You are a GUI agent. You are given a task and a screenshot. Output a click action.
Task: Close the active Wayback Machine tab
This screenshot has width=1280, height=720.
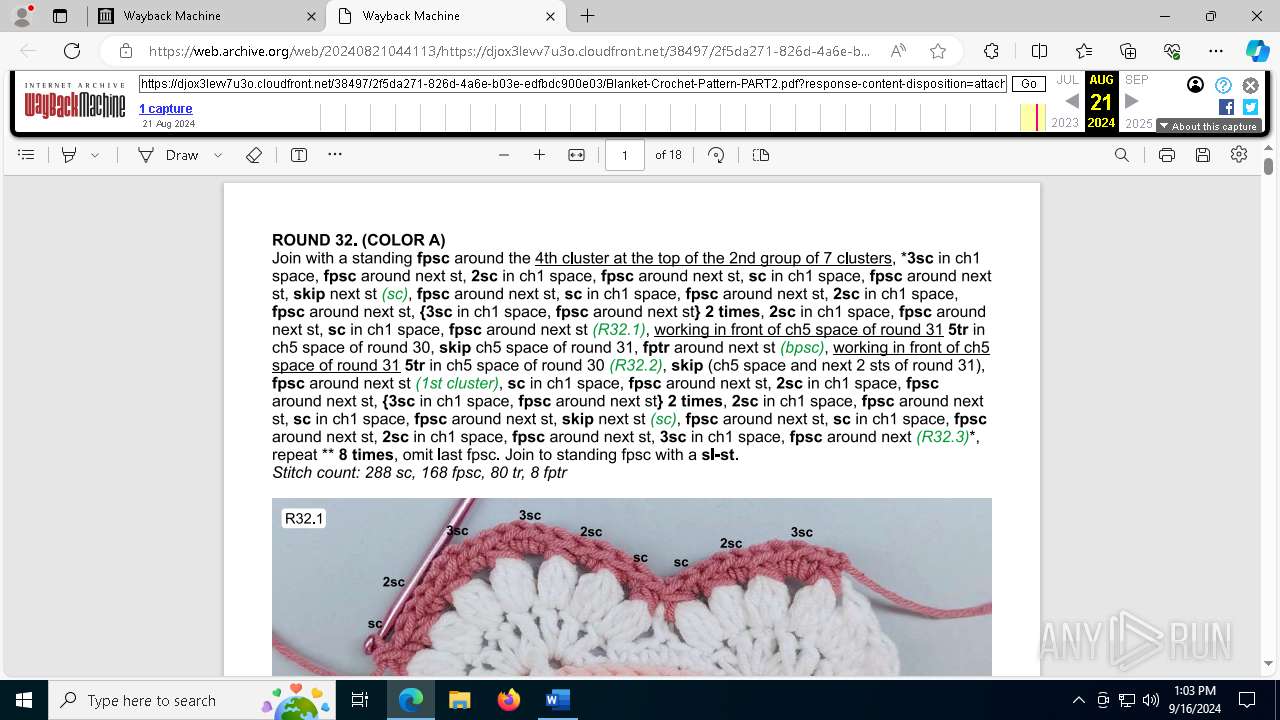[550, 16]
